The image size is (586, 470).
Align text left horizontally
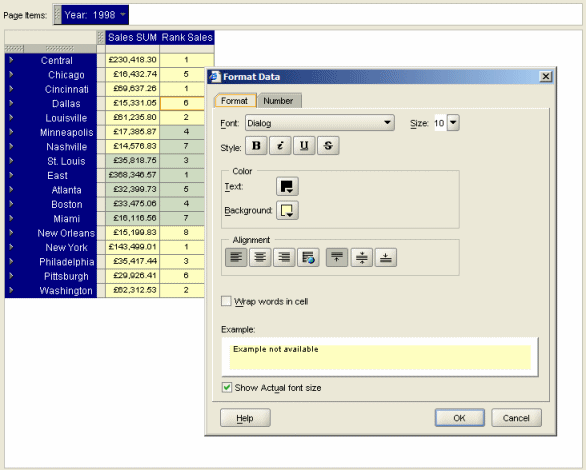(x=236, y=257)
